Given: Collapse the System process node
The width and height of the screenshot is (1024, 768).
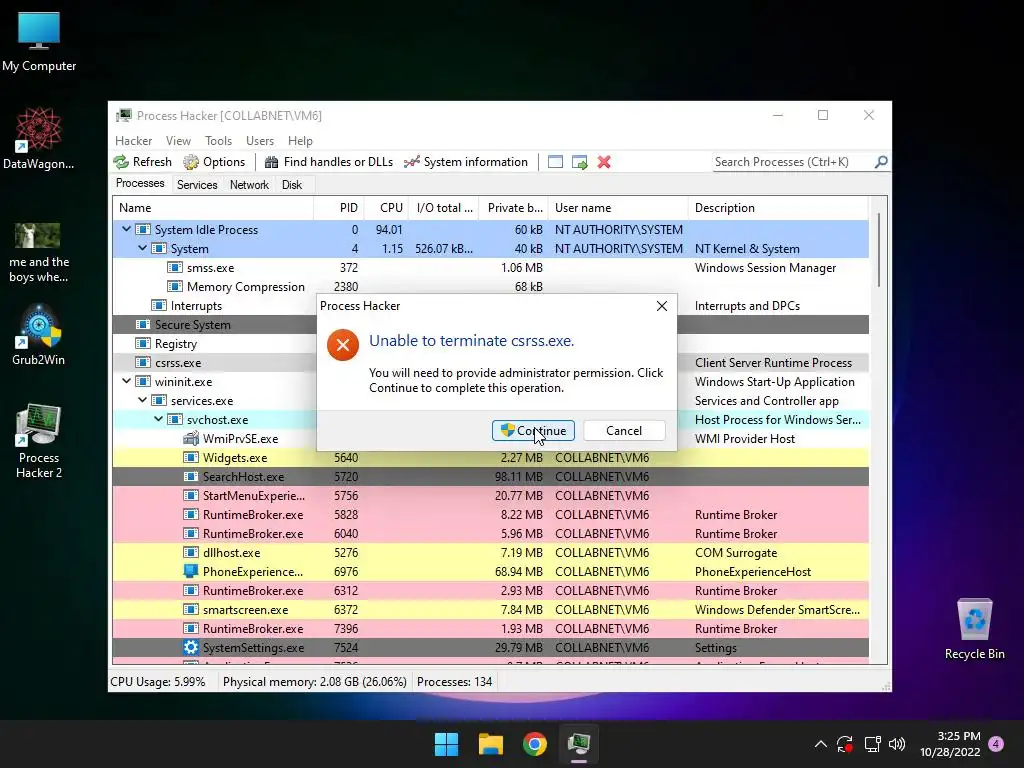Looking at the screenshot, I should [142, 248].
